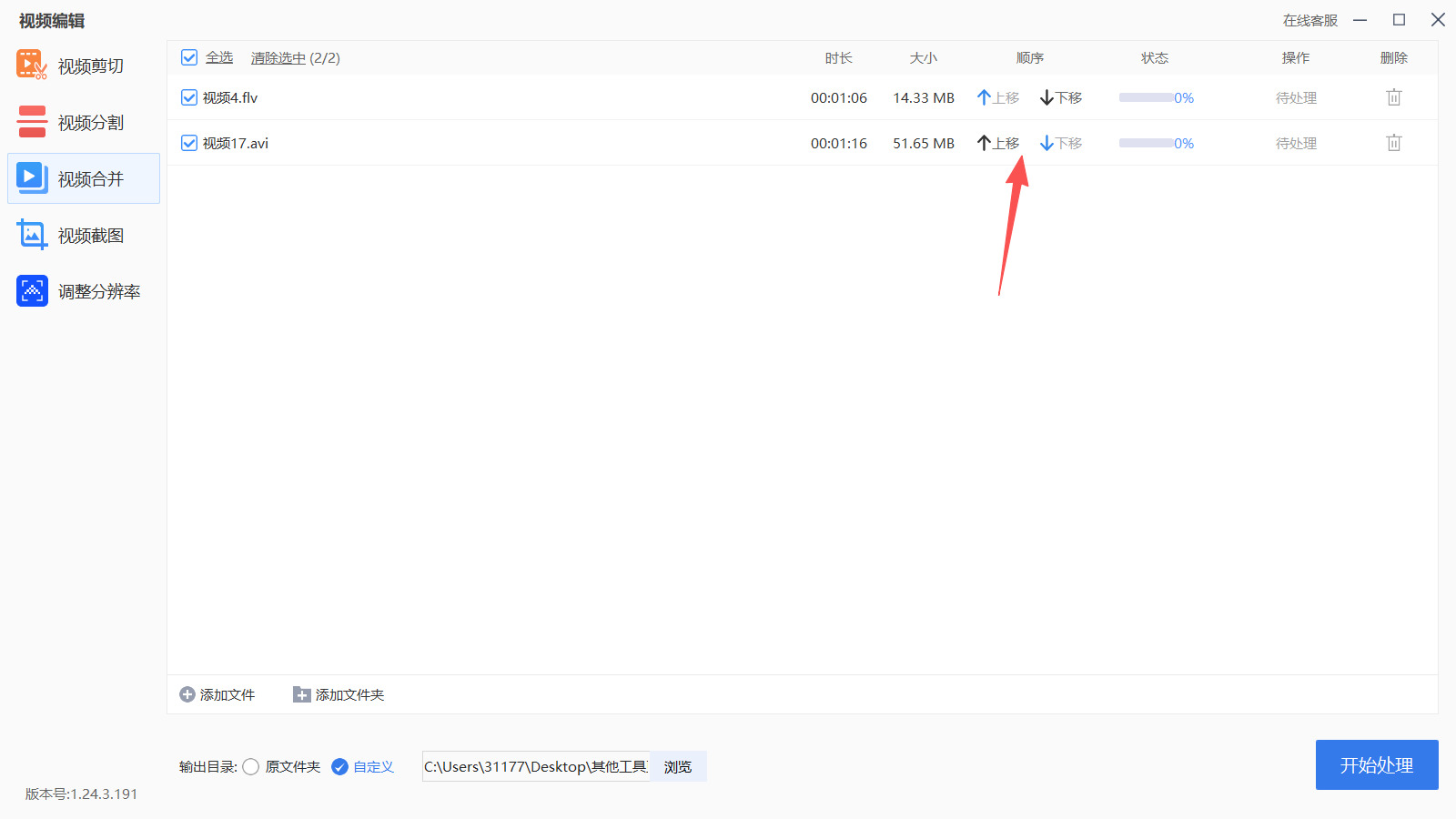Click 清除选中 link
The width and height of the screenshot is (1456, 819).
[x=278, y=58]
